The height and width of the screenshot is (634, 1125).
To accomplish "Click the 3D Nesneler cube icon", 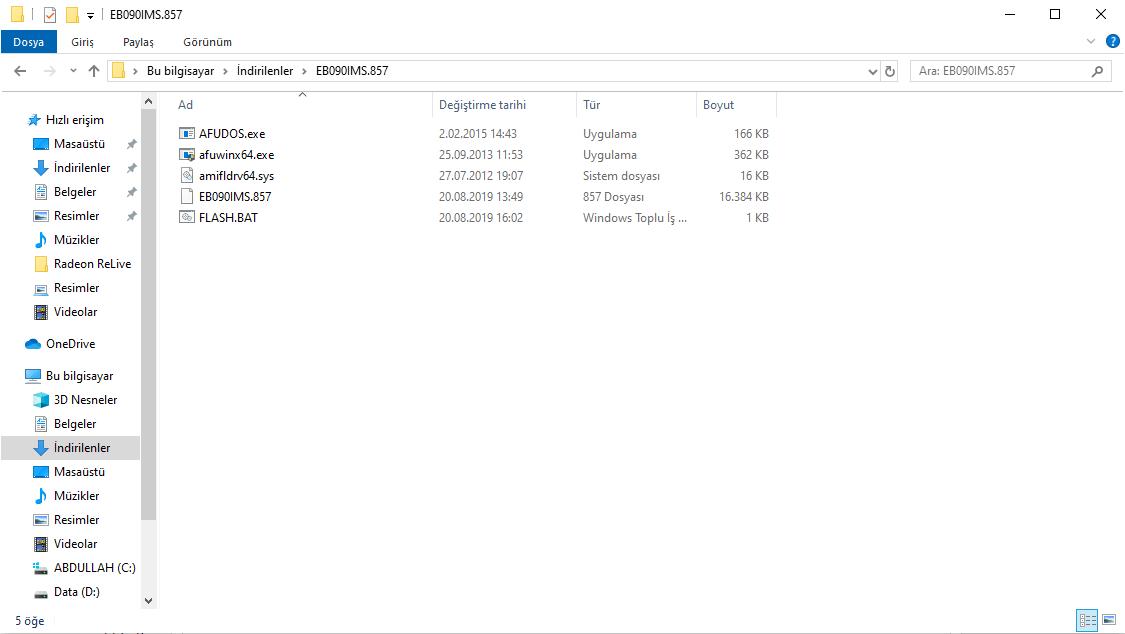I will [x=41, y=399].
